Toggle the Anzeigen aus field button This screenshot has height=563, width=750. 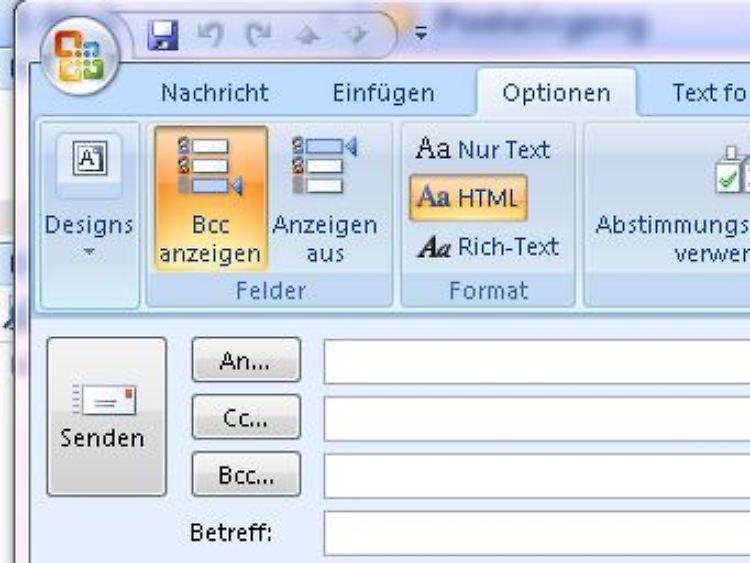pyautogui.click(x=325, y=198)
